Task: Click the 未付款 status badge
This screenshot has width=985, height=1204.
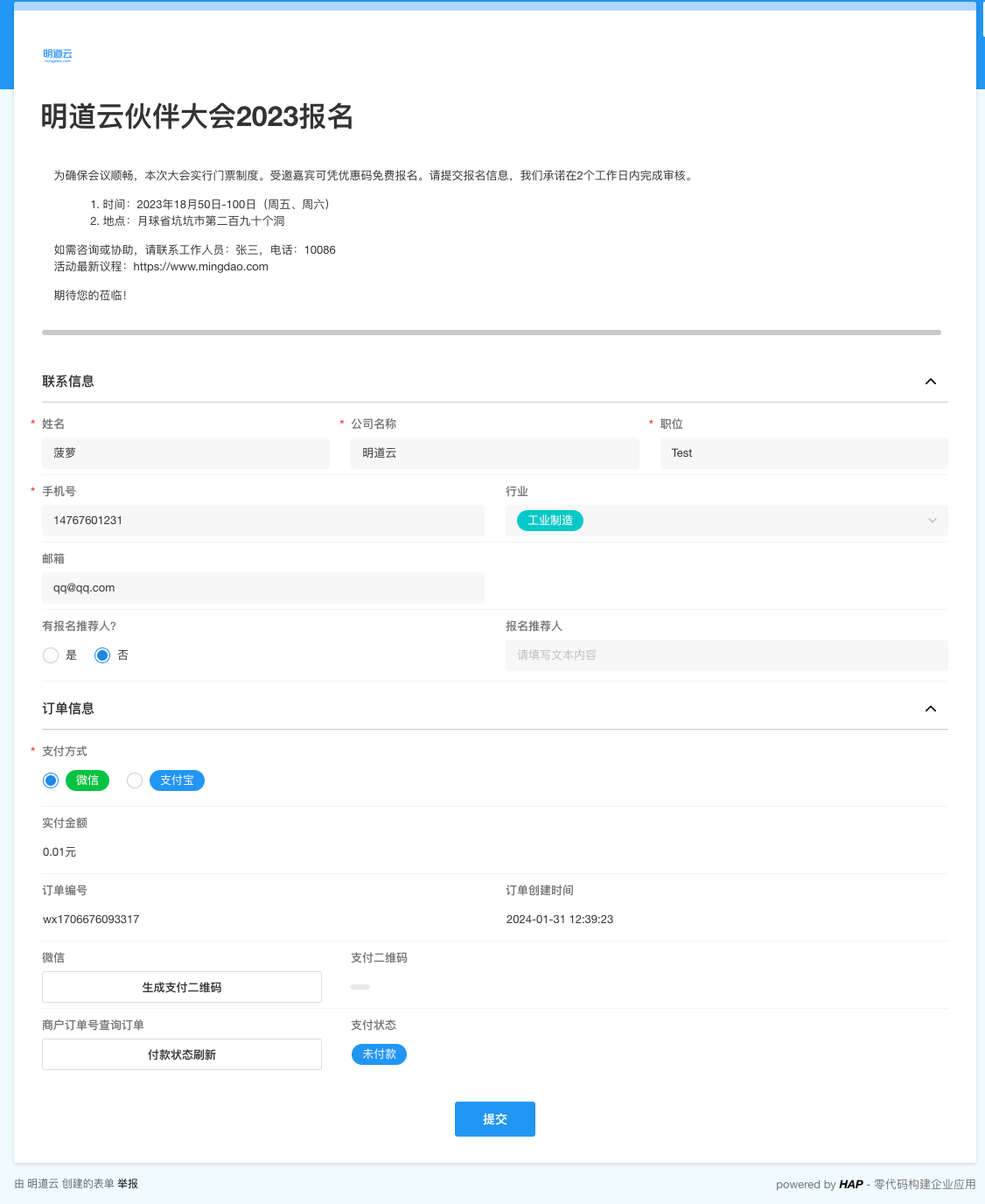Action: [x=379, y=1054]
